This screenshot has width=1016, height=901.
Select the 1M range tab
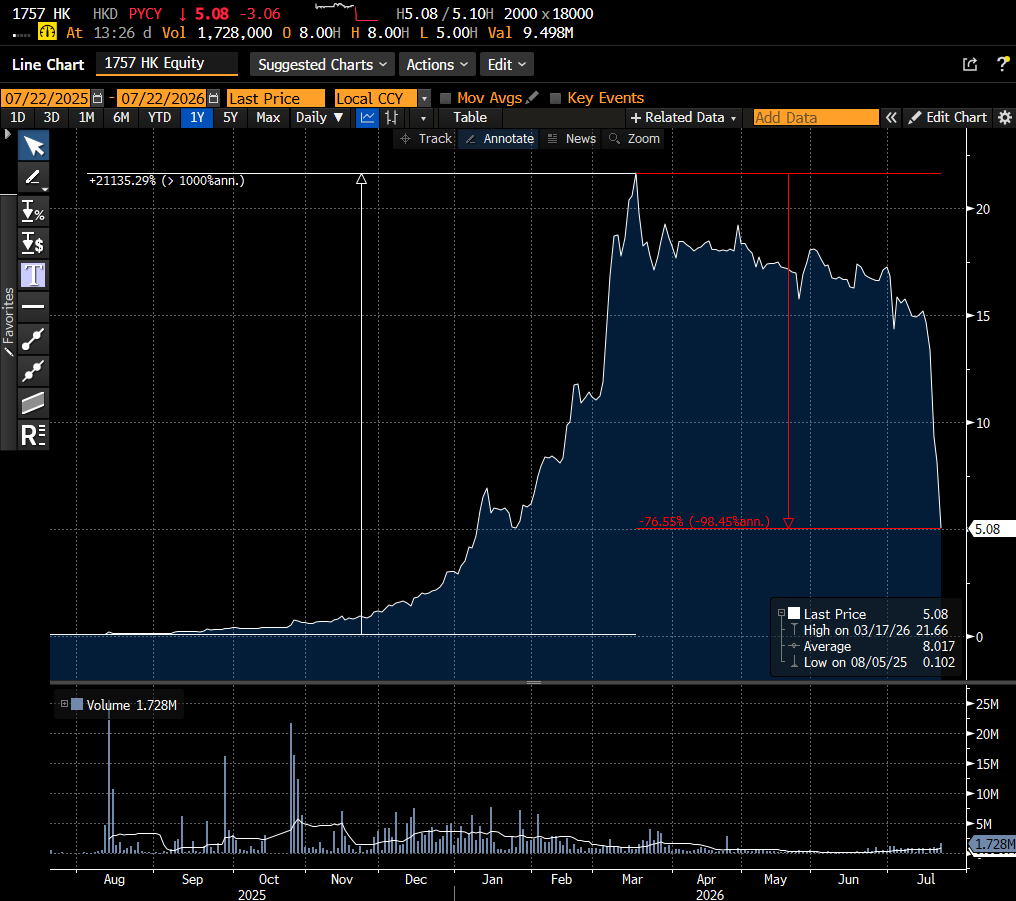pyautogui.click(x=86, y=117)
